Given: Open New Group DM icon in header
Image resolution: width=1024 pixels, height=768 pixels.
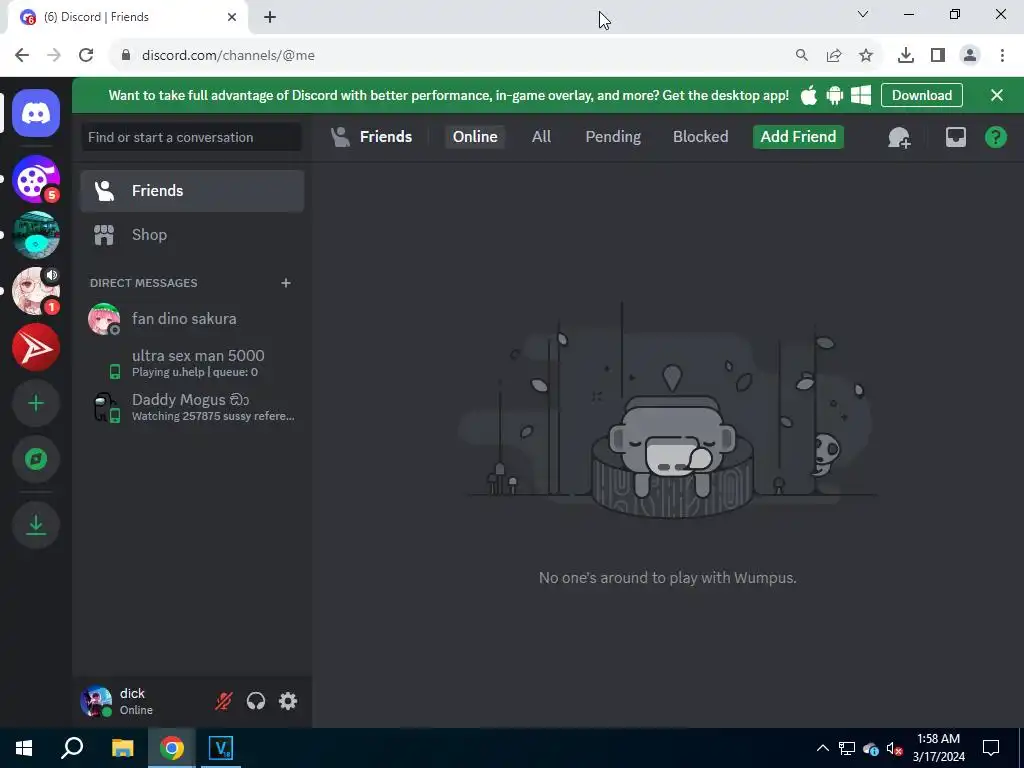Looking at the screenshot, I should coord(899,137).
